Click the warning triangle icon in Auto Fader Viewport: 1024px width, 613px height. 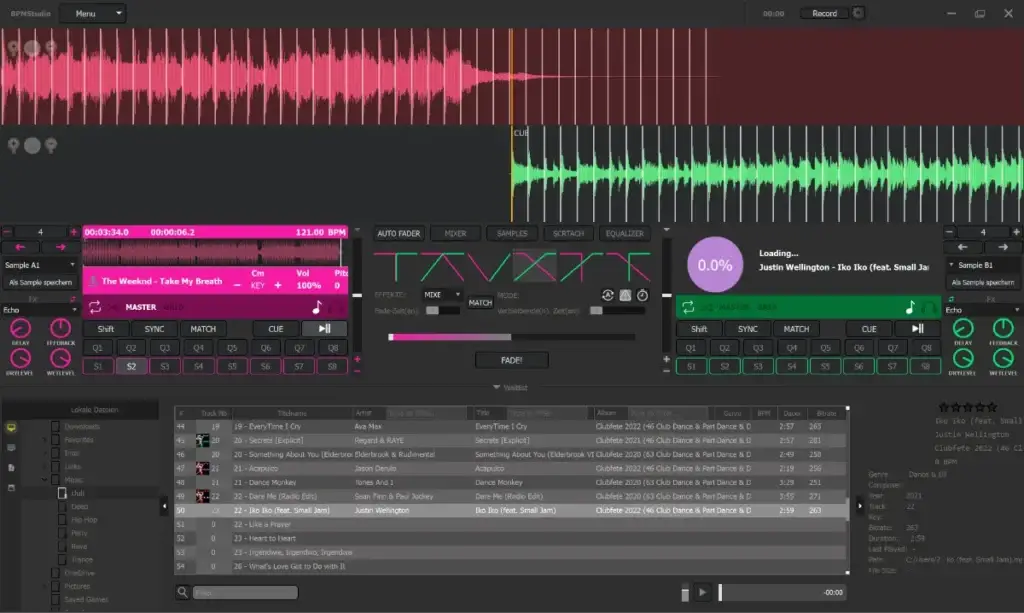(x=625, y=295)
